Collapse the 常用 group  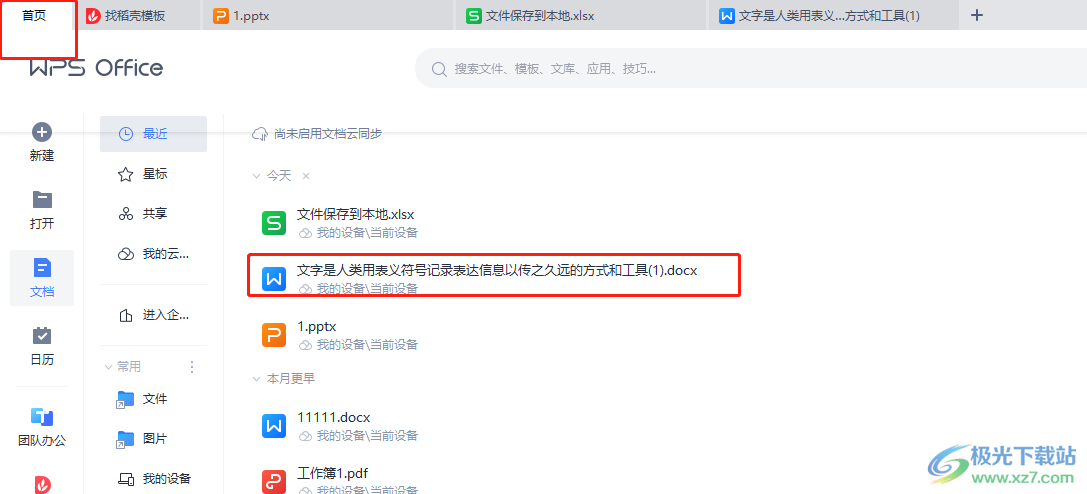[x=108, y=367]
